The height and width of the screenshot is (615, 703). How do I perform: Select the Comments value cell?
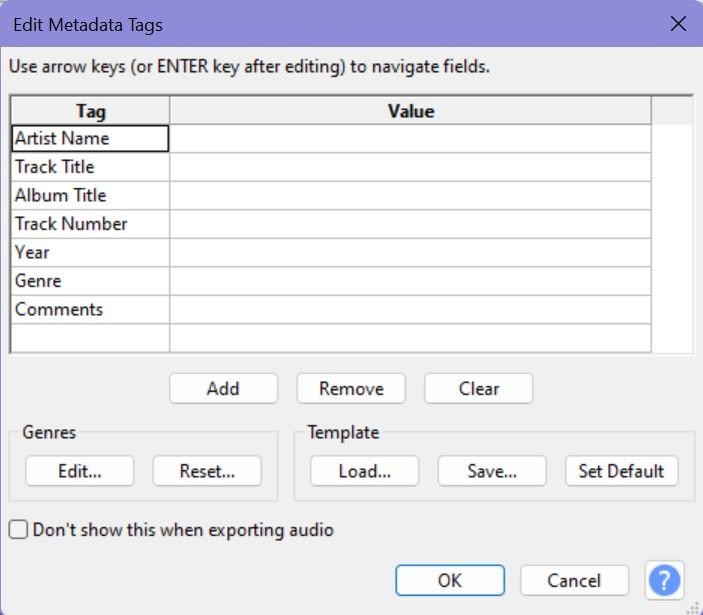(x=410, y=309)
